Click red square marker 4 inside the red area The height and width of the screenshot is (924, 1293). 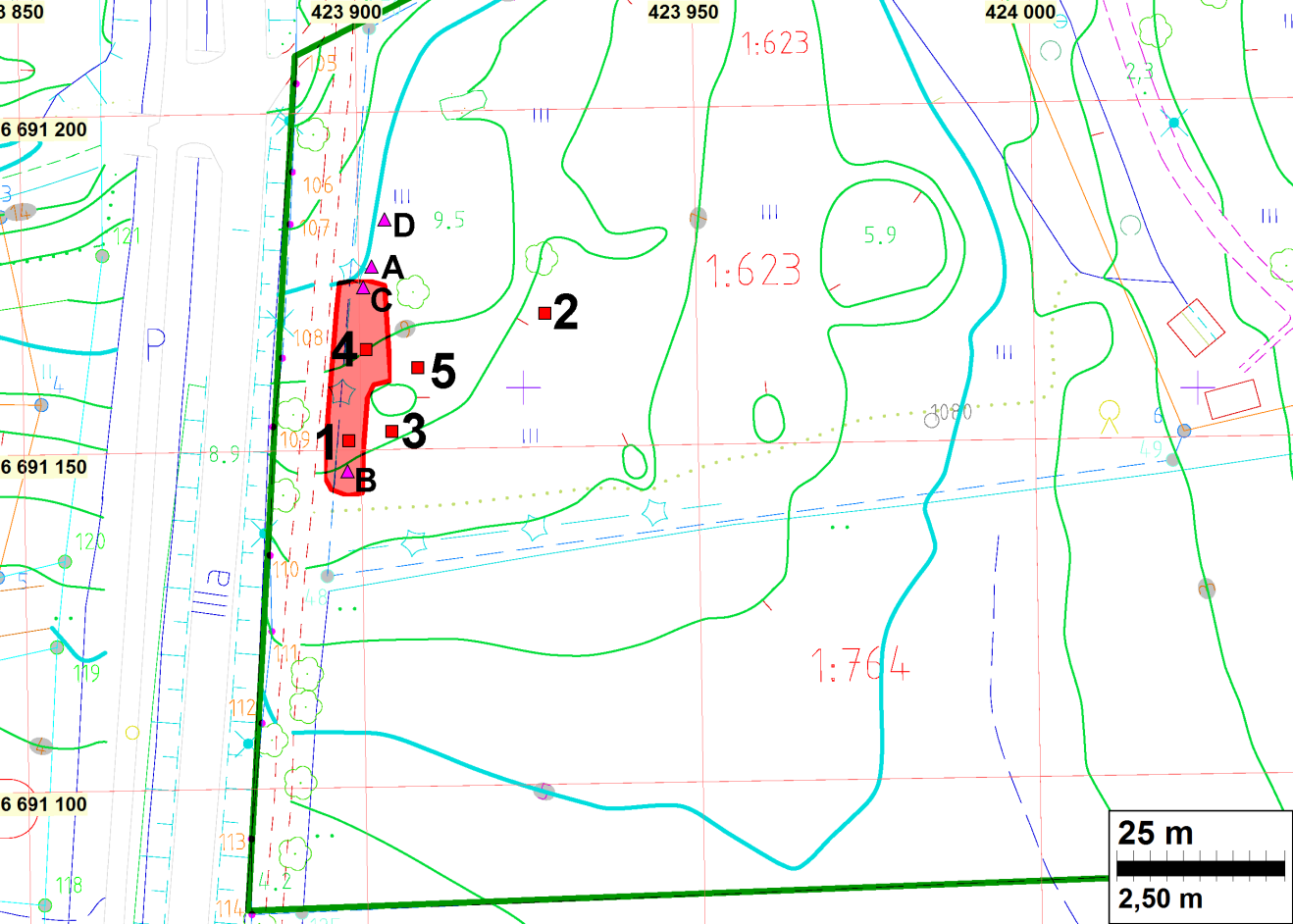[366, 349]
